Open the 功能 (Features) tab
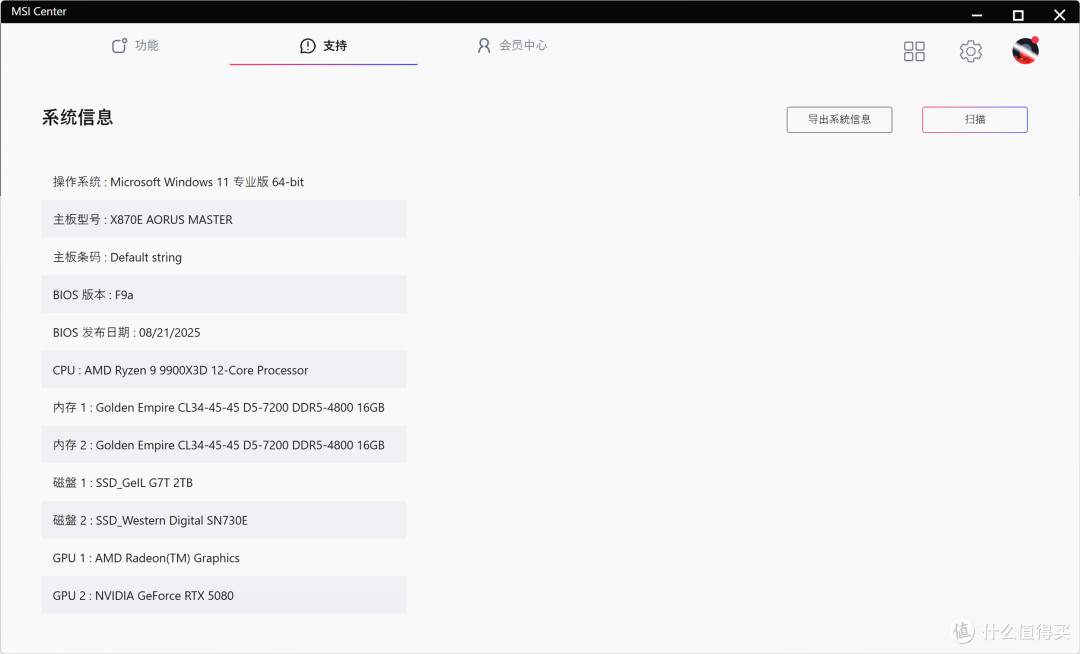 [x=135, y=45]
